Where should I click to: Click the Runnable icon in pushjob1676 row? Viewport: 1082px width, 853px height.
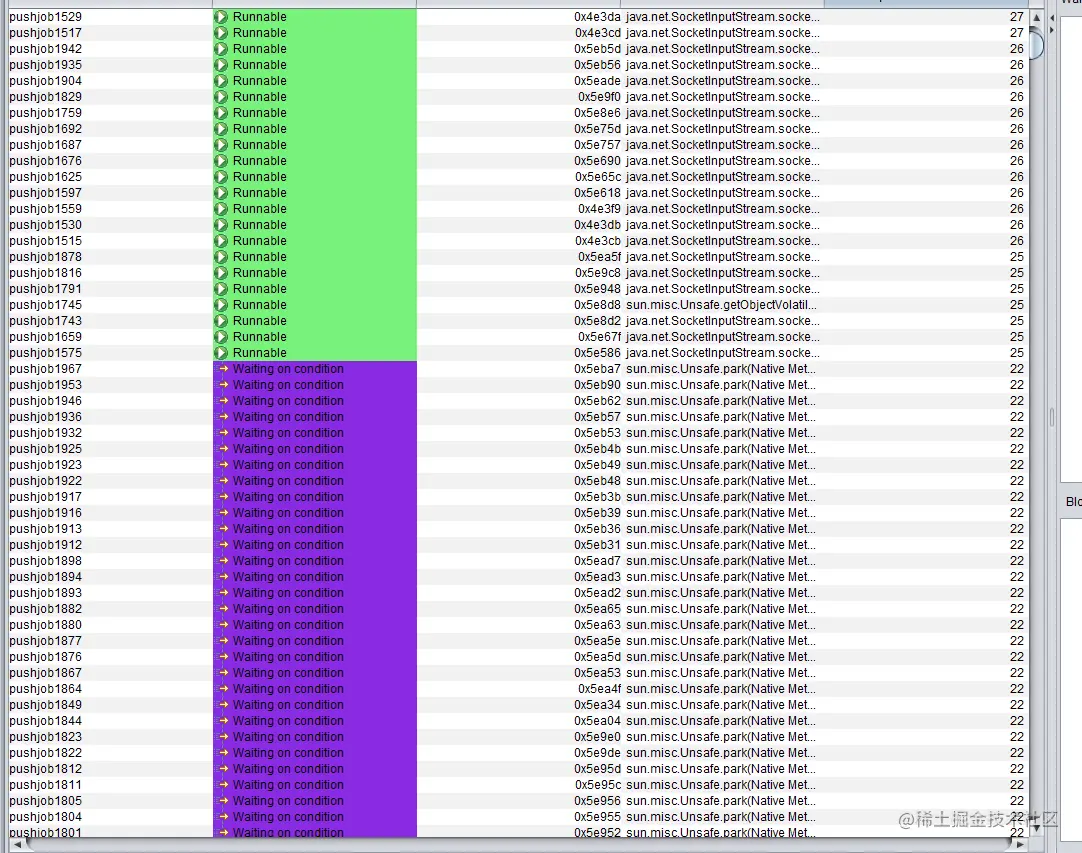221,161
